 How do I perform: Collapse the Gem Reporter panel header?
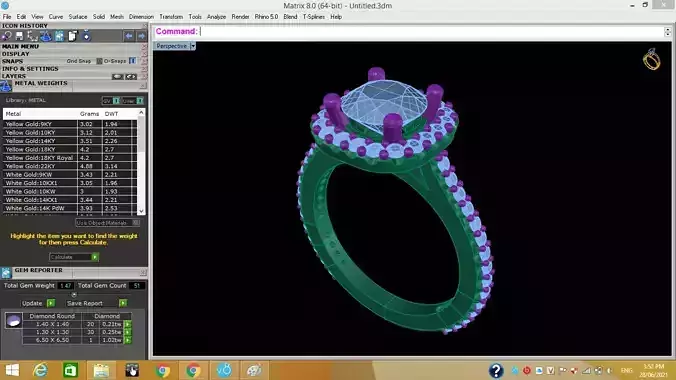tap(38, 270)
